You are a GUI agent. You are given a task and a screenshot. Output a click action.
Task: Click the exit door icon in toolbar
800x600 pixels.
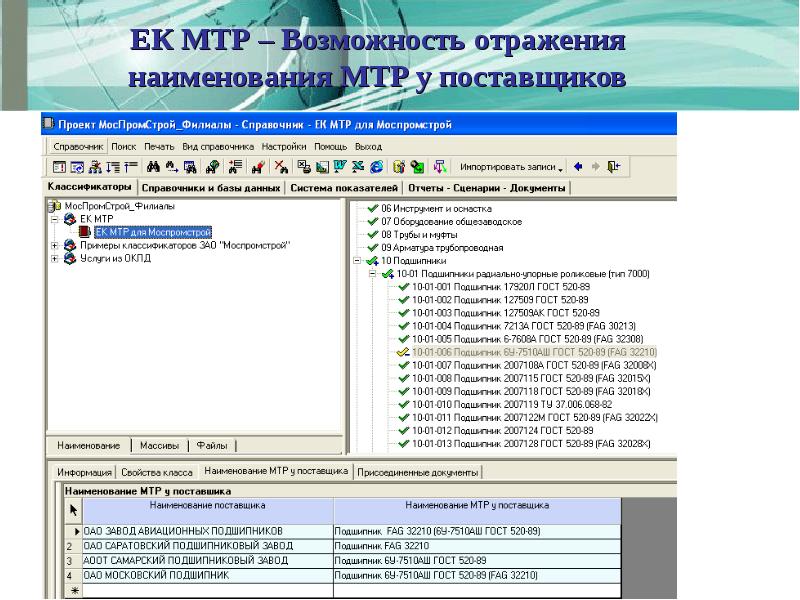pyautogui.click(x=615, y=167)
